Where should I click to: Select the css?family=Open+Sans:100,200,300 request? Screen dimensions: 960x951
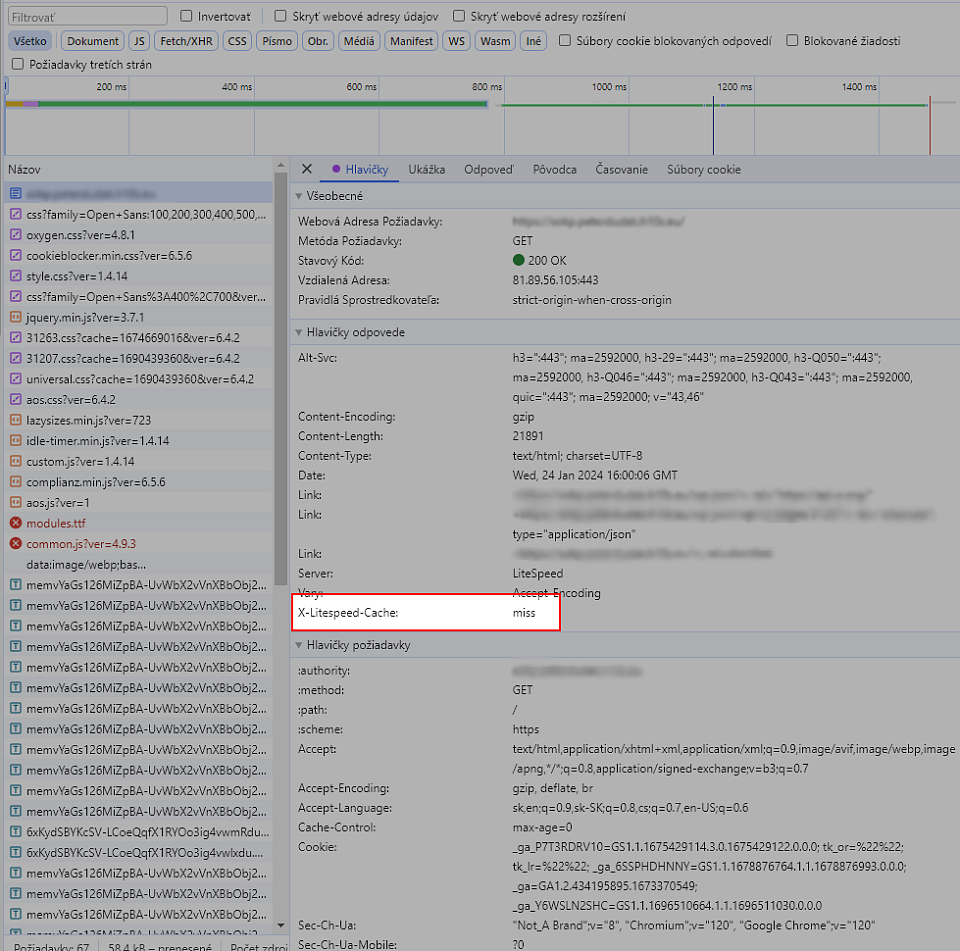(138, 215)
